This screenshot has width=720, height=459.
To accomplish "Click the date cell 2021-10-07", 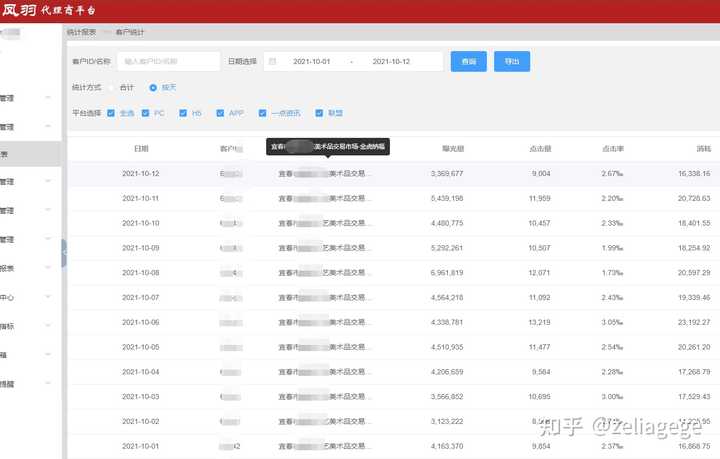I will point(141,297).
